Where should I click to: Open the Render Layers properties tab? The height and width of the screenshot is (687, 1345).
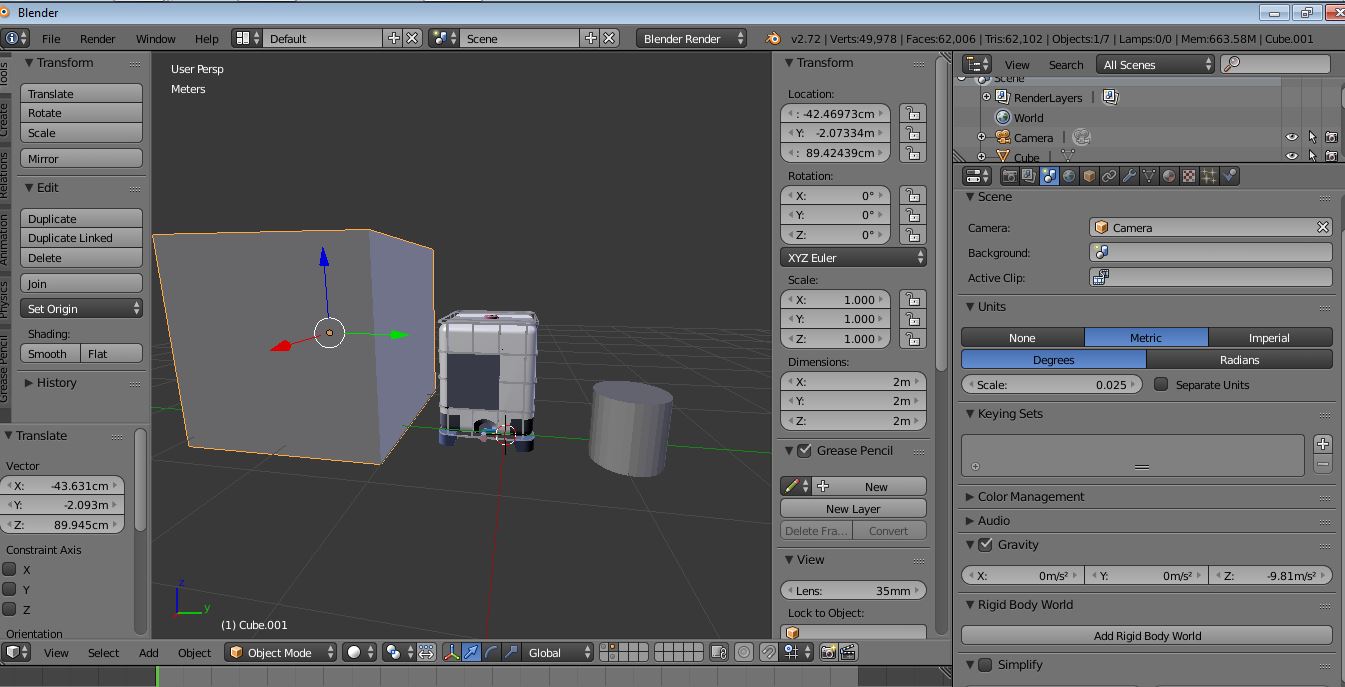[x=1029, y=176]
